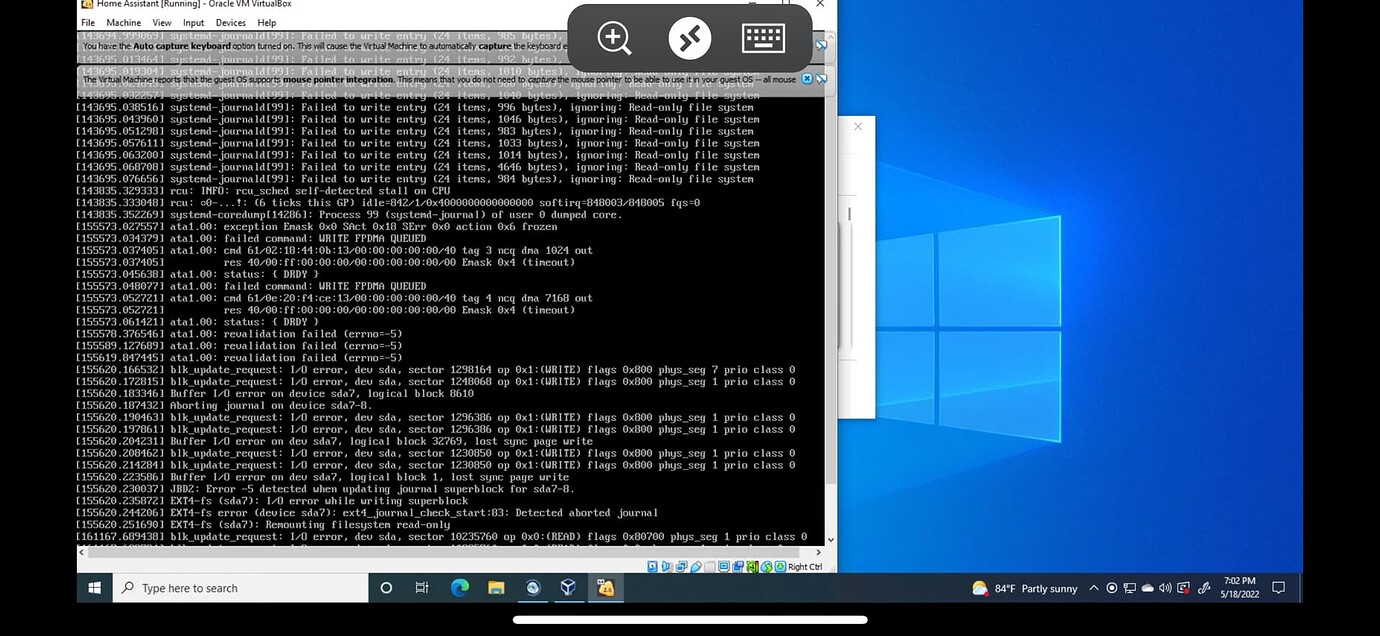Open the USB devices status icon

pyautogui.click(x=696, y=566)
